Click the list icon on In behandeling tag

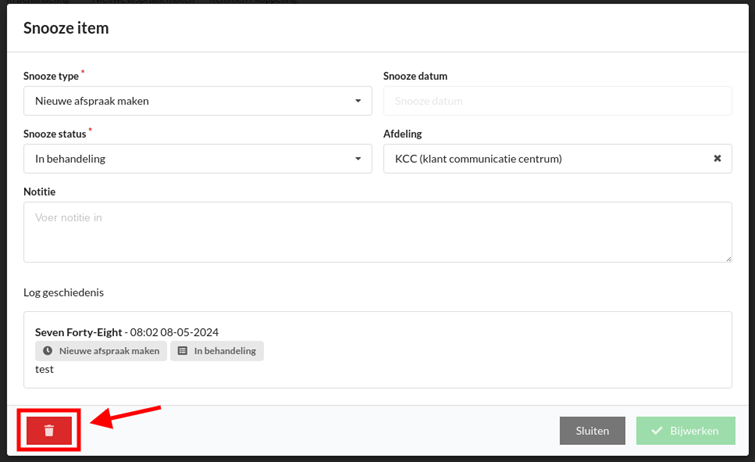(182, 351)
